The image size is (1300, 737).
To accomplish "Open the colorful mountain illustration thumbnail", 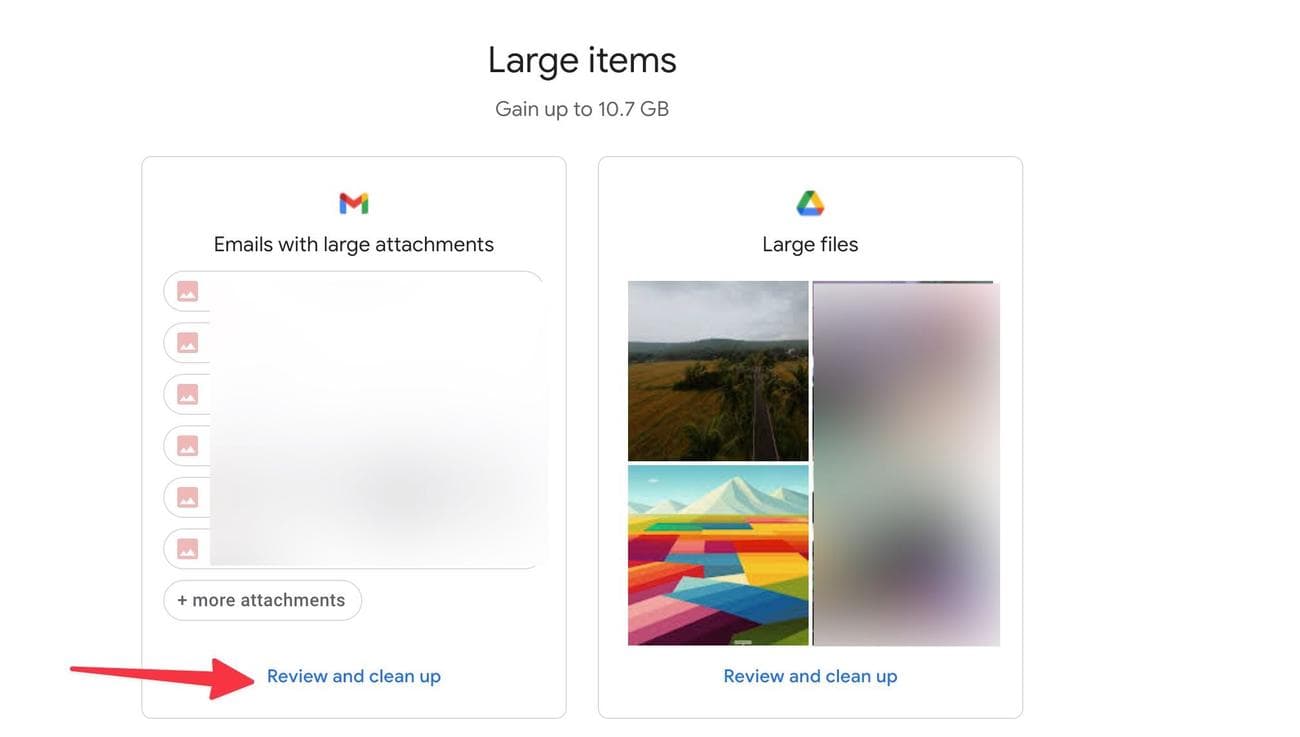I will pyautogui.click(x=718, y=555).
